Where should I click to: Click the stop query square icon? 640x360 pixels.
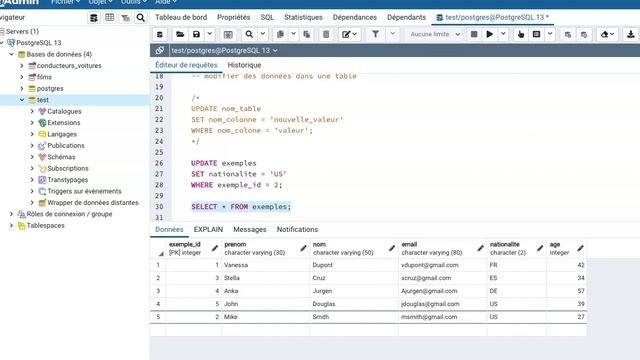tap(474, 34)
